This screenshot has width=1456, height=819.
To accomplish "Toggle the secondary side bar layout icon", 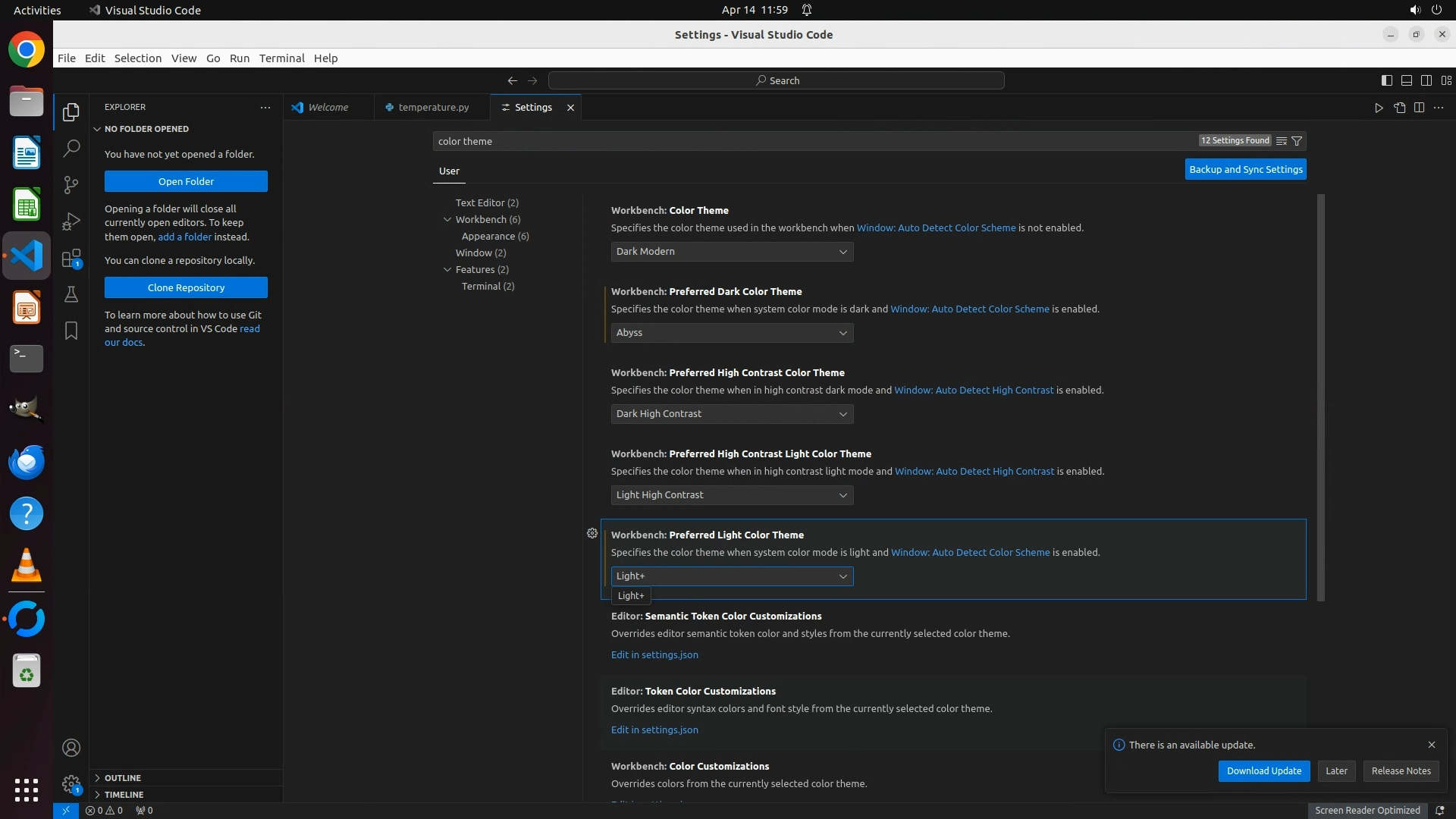I will (x=1426, y=80).
